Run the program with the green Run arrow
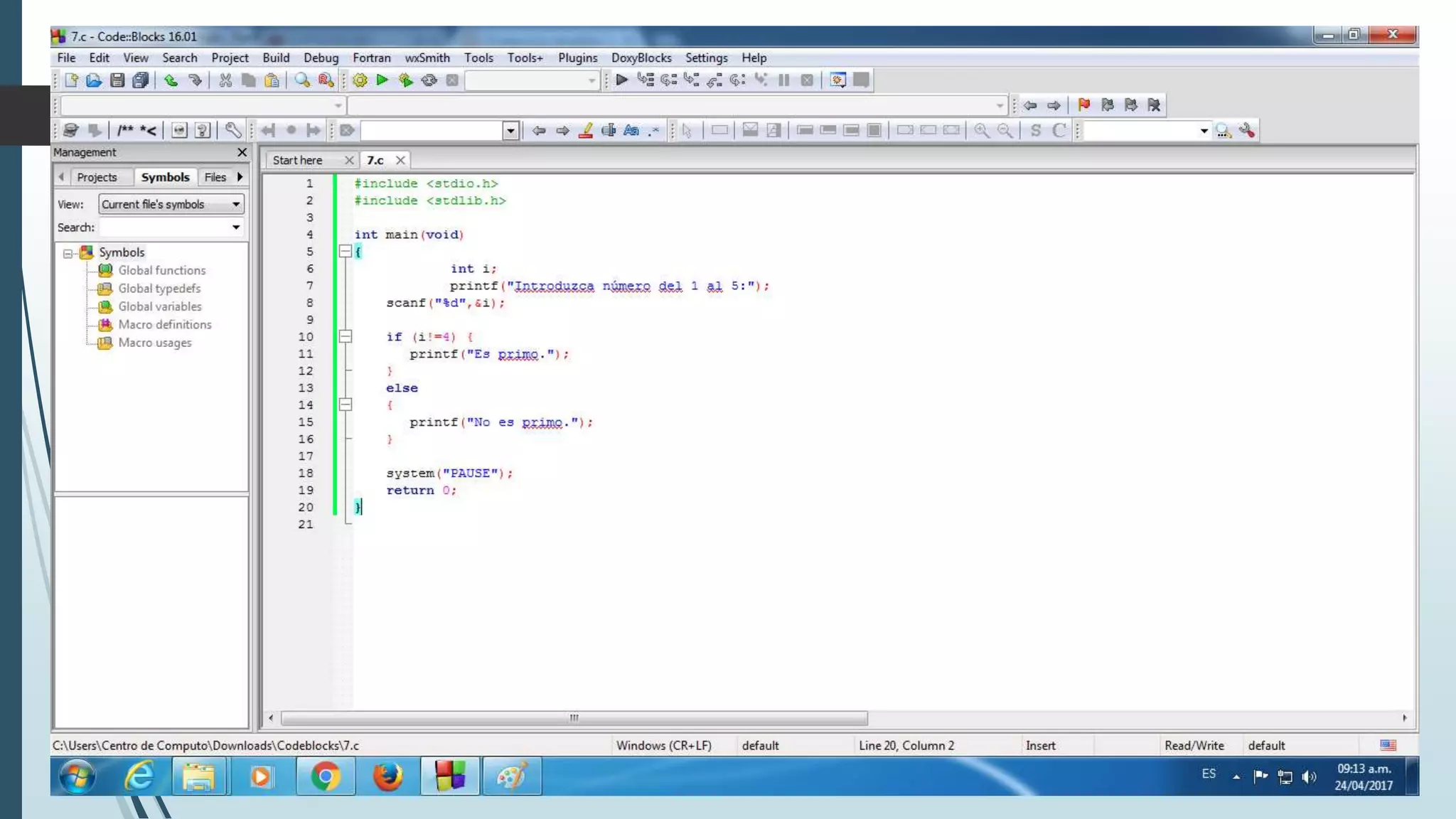1456x819 pixels. coord(382,80)
